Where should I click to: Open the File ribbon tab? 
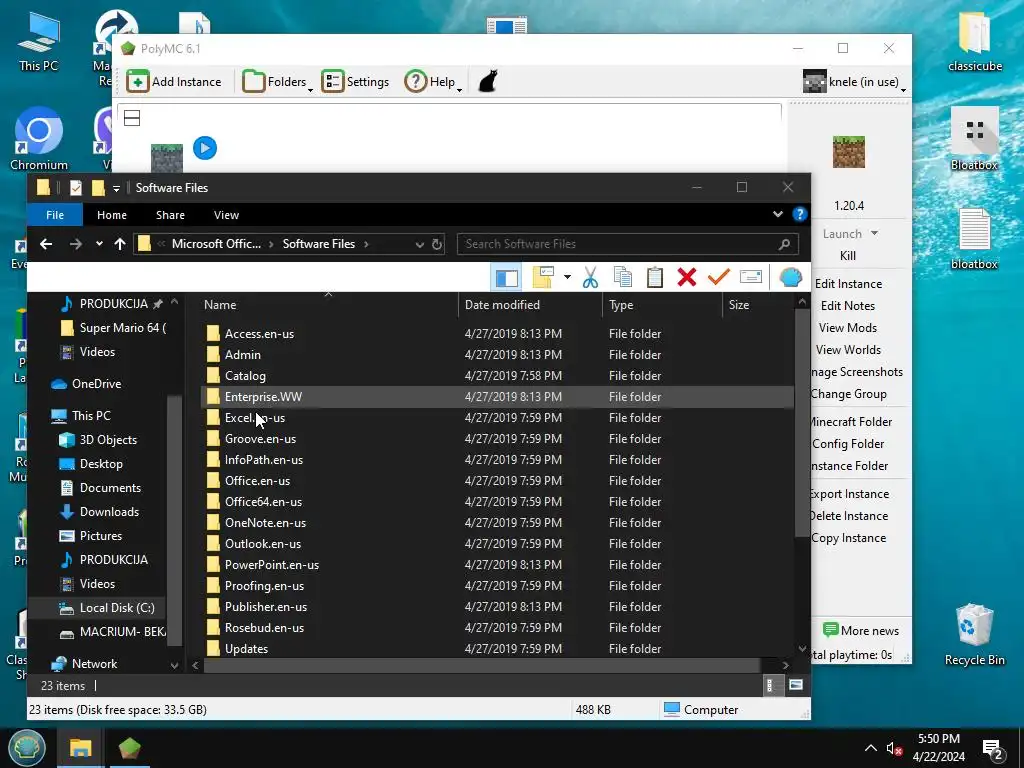[55, 215]
